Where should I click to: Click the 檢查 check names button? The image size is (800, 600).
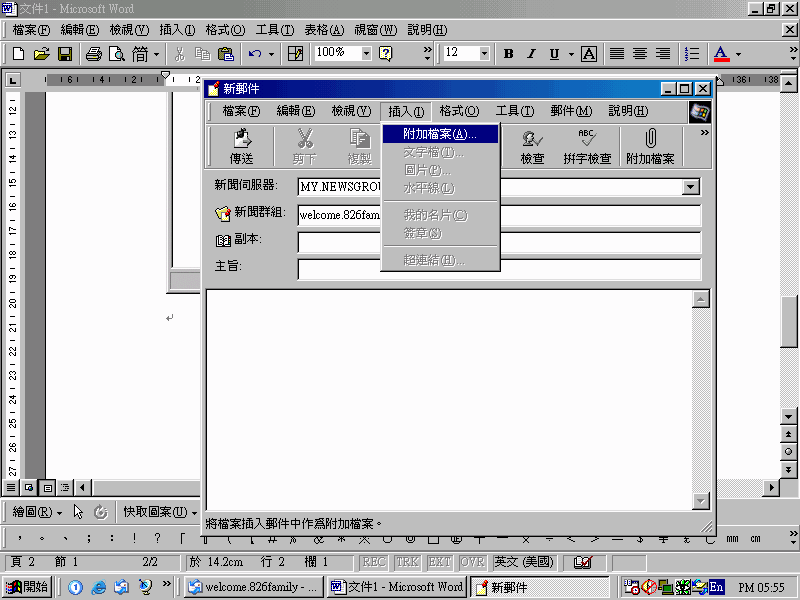[532, 147]
